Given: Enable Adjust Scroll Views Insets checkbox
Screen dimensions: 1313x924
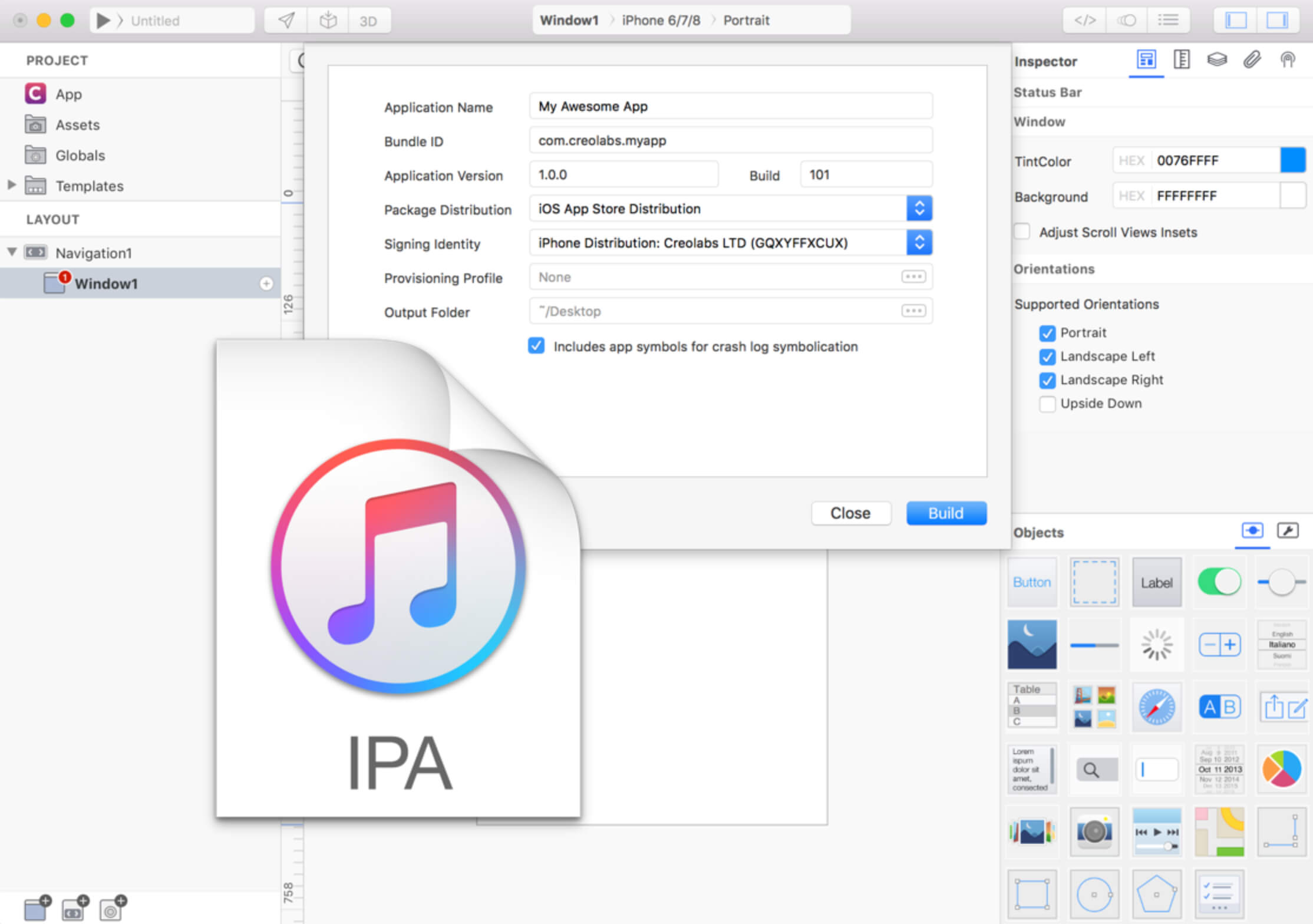Looking at the screenshot, I should 1022,232.
